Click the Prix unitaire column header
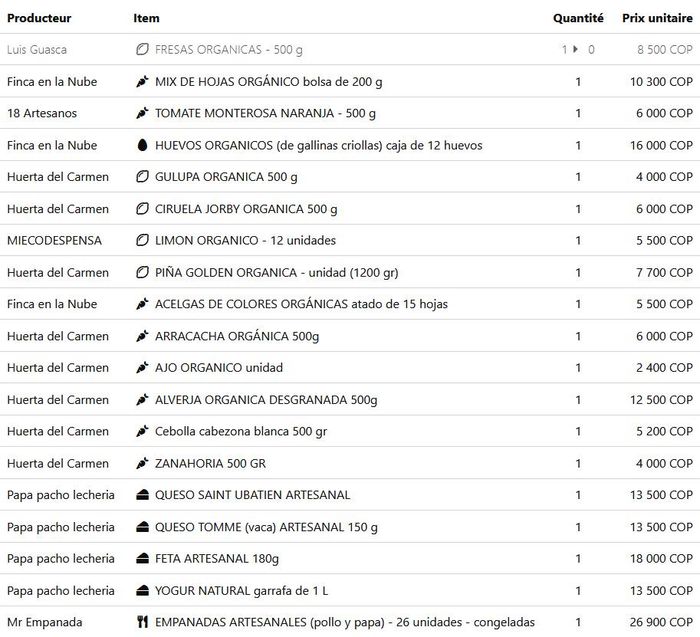The width and height of the screenshot is (700, 637). (657, 17)
